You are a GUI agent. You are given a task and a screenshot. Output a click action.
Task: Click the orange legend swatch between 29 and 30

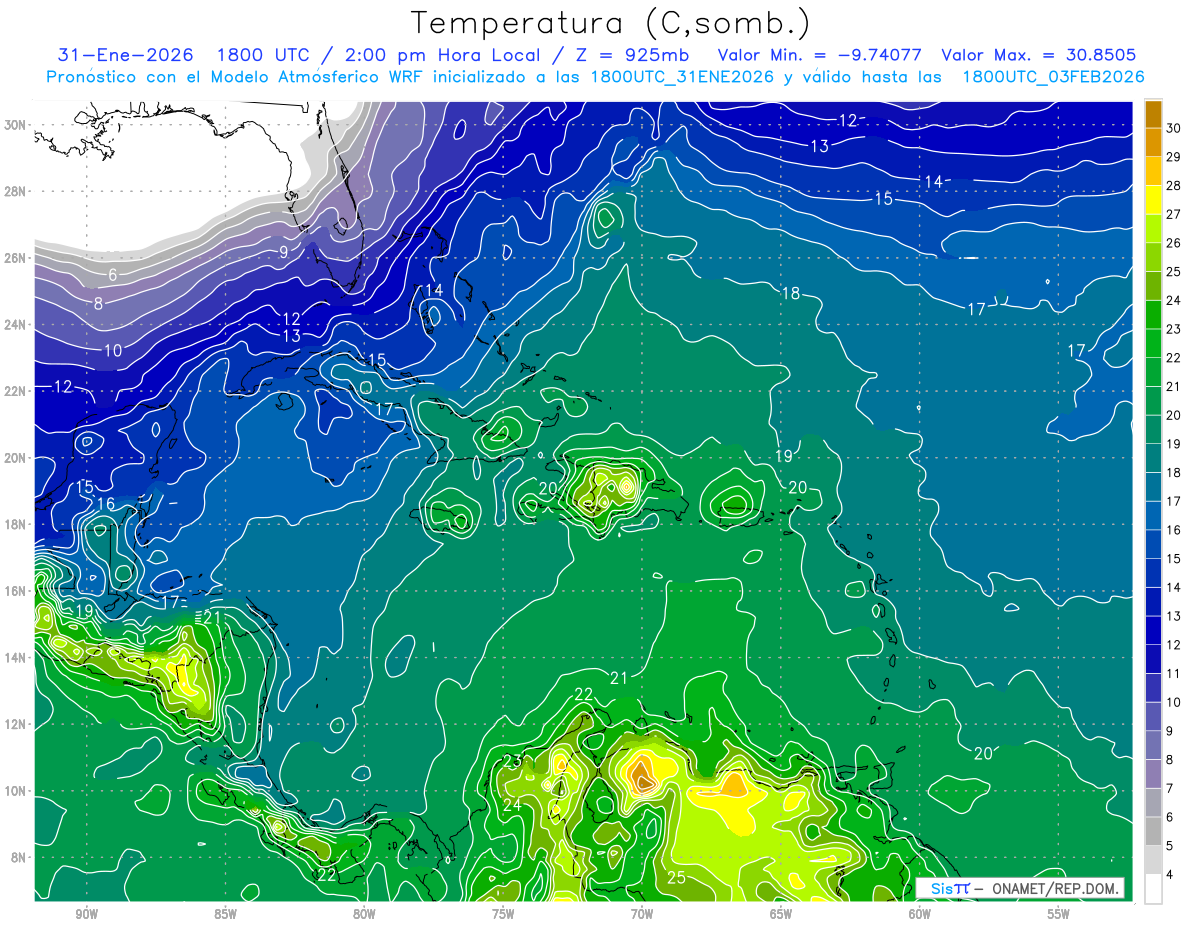[1154, 143]
